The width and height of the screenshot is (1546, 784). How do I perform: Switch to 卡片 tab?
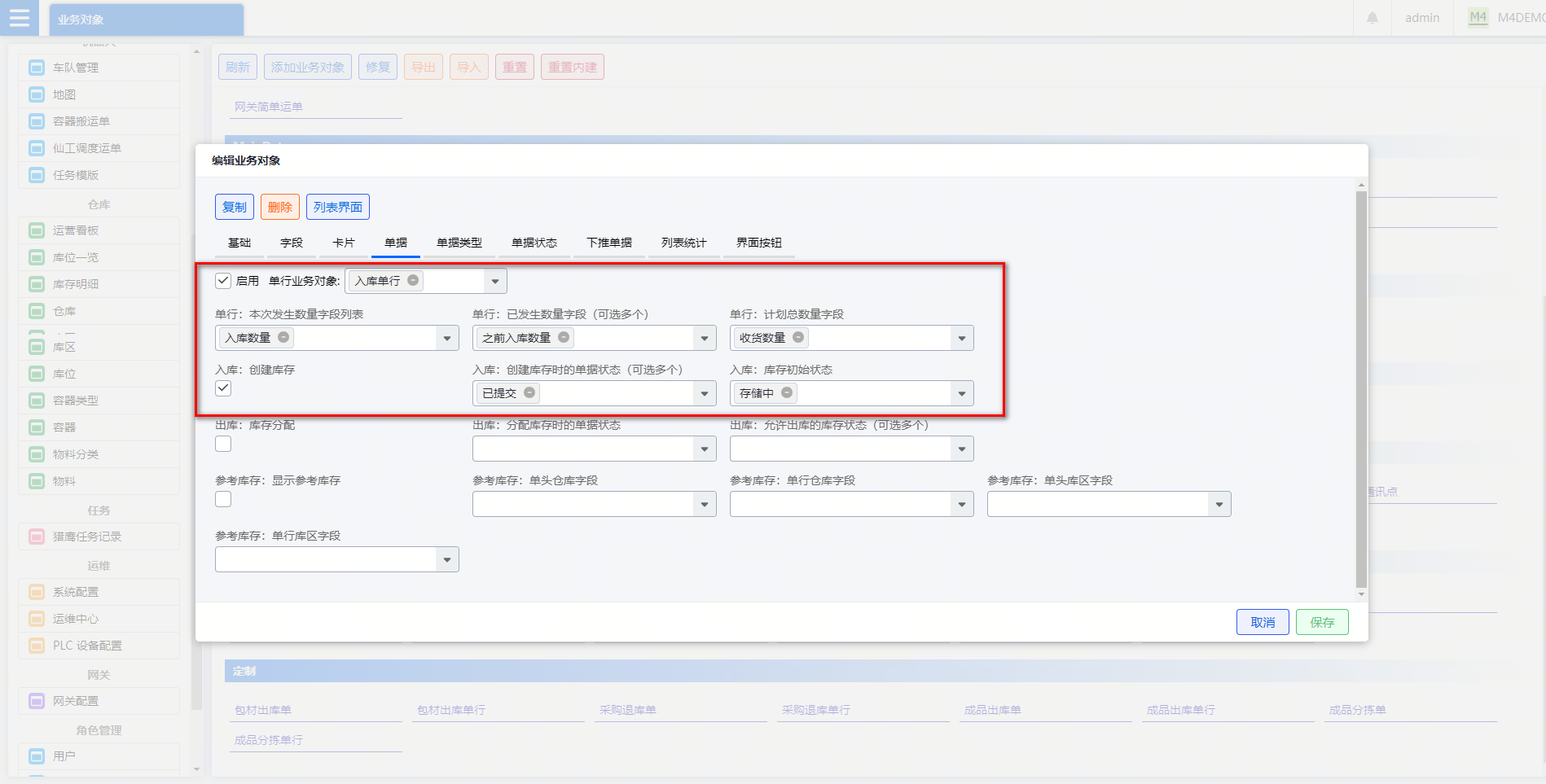click(344, 243)
